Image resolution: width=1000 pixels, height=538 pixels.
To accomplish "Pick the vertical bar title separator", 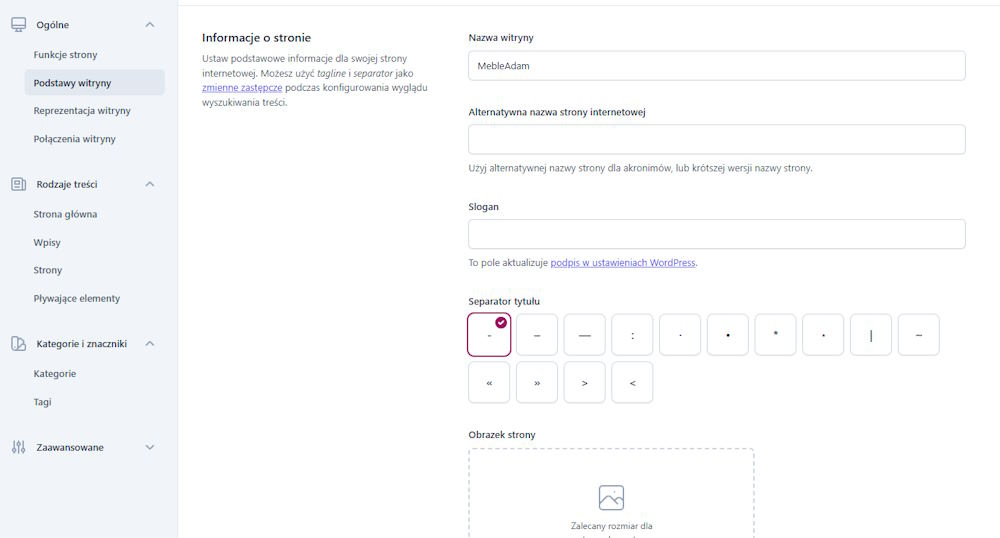I will click(870, 335).
